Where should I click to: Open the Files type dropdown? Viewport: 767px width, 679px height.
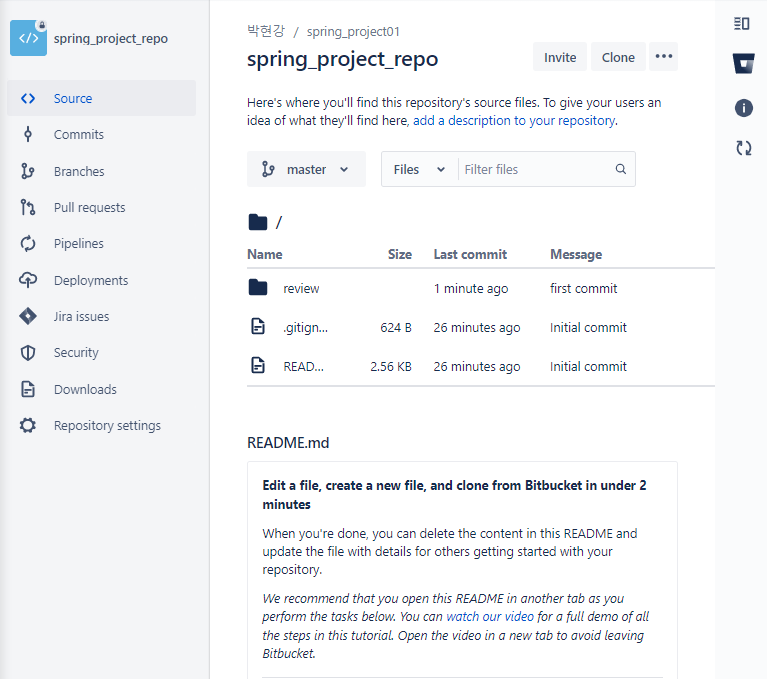(420, 169)
